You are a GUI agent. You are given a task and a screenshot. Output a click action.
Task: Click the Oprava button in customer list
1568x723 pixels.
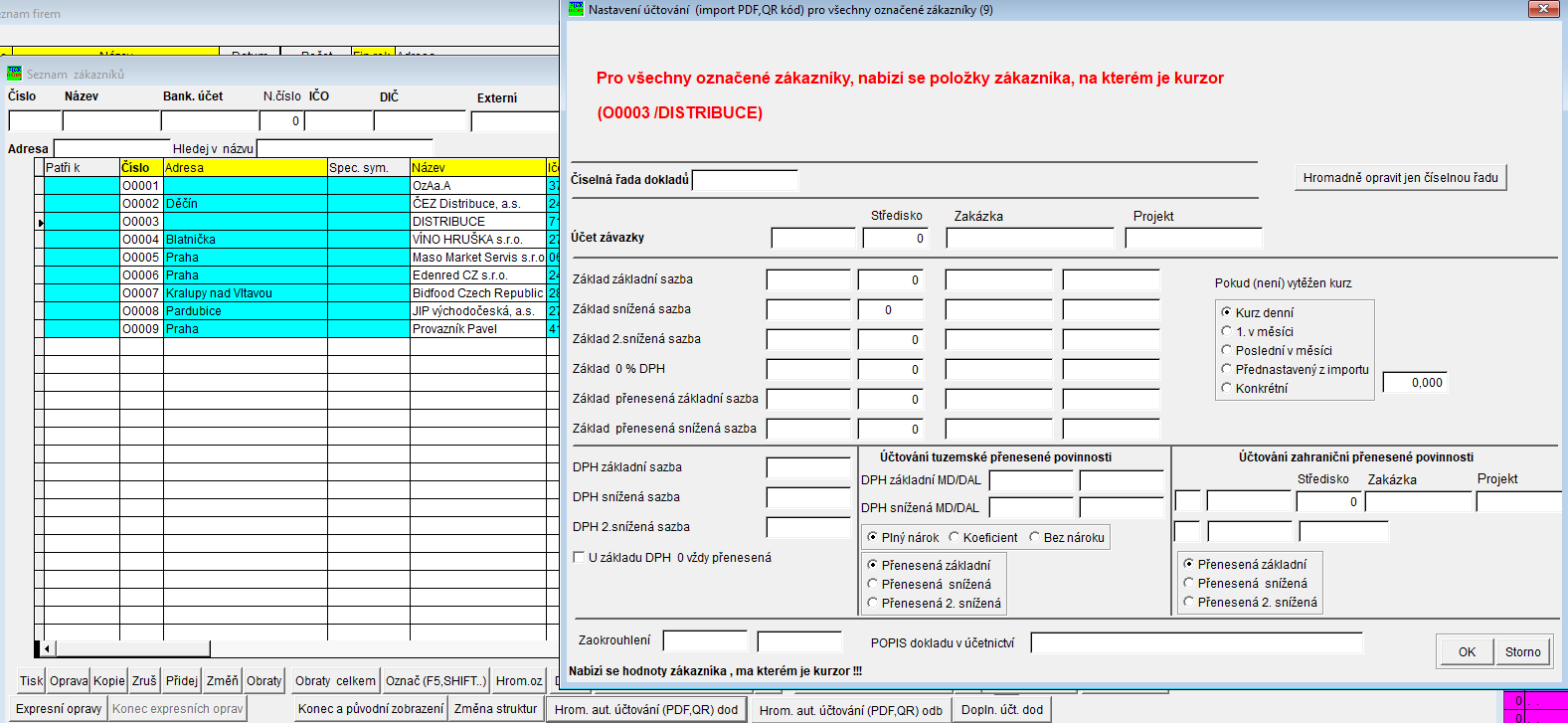(69, 680)
